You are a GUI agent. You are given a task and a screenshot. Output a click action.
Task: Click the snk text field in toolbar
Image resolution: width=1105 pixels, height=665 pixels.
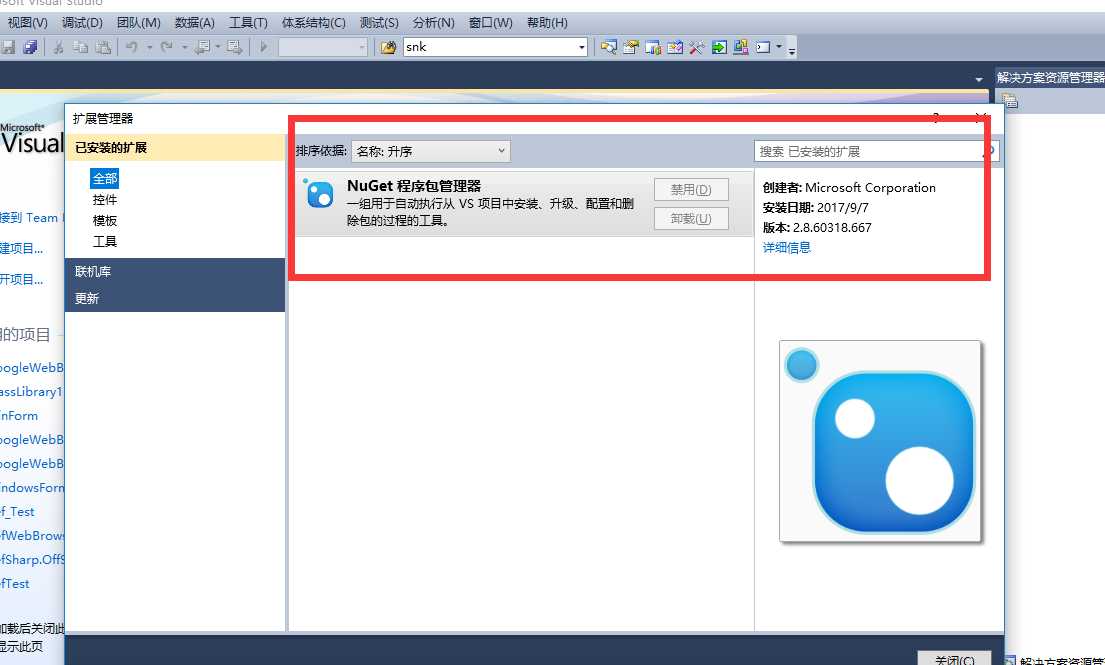490,47
